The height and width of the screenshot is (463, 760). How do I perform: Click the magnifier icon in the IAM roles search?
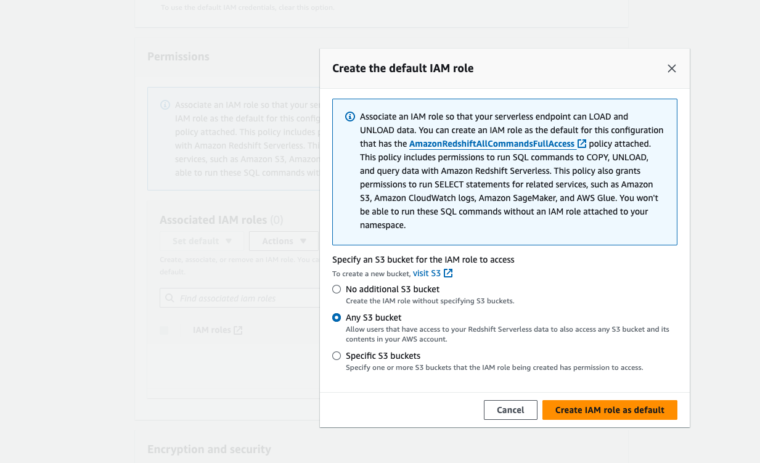[x=171, y=298]
